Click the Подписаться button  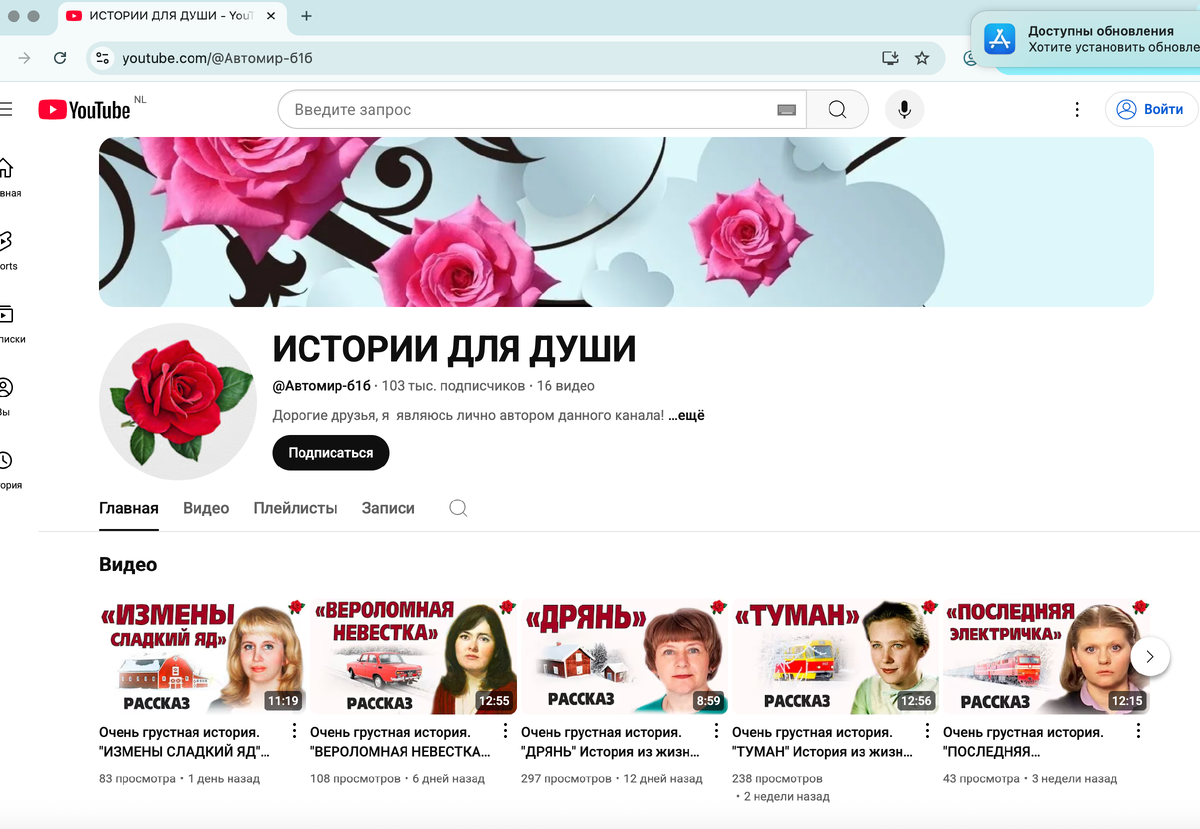(x=331, y=453)
